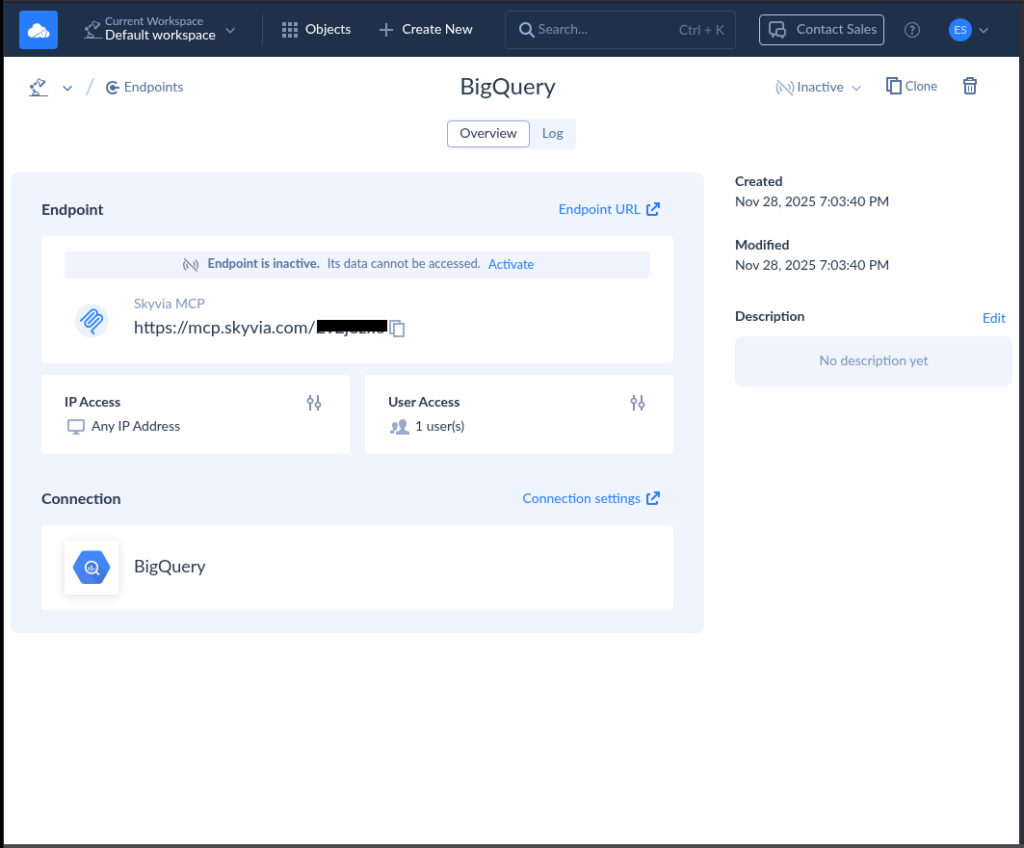The width and height of the screenshot is (1024, 848).
Task: Click the Skyvia cloud logo
Action: point(38,29)
